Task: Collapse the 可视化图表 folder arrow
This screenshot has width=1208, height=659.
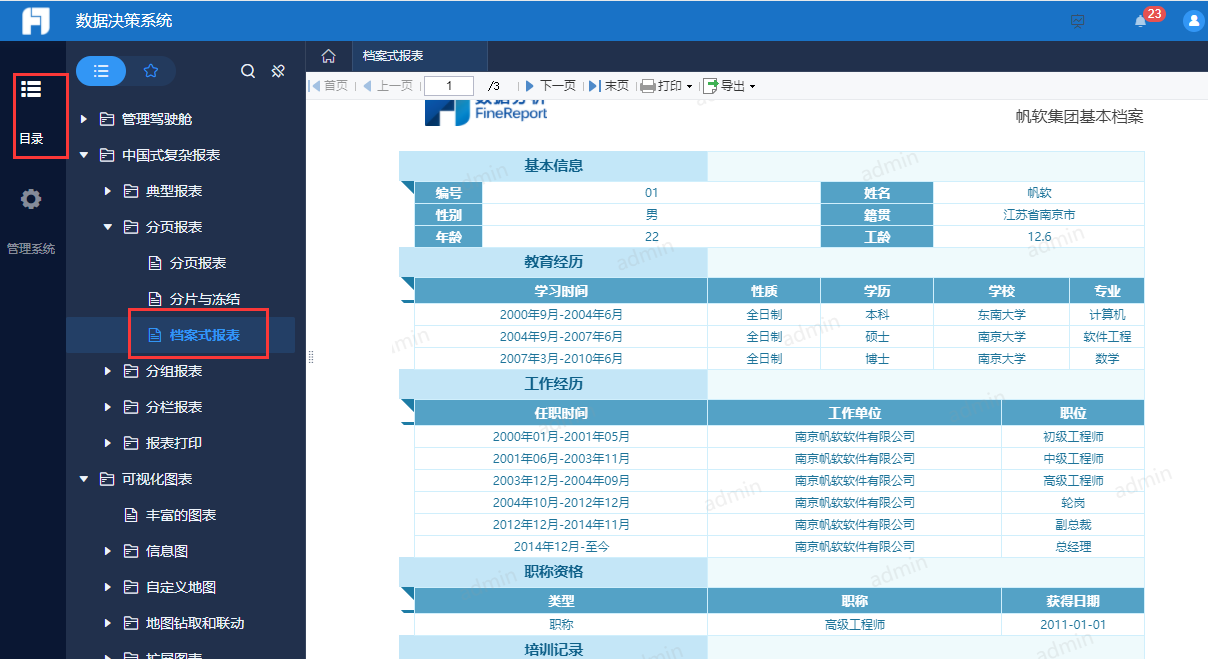Action: click(x=84, y=479)
